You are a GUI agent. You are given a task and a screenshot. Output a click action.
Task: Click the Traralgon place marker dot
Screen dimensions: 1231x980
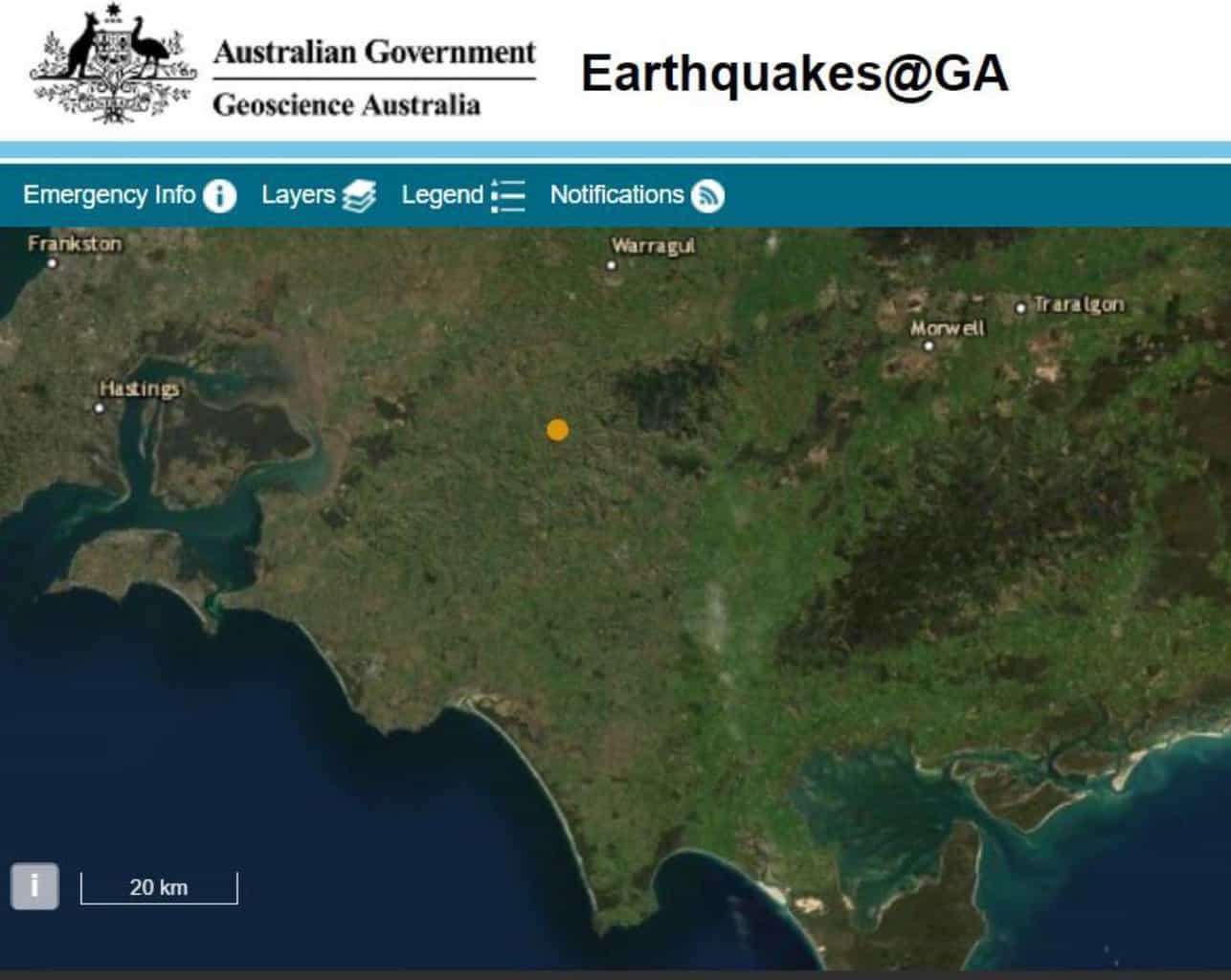[1023, 308]
